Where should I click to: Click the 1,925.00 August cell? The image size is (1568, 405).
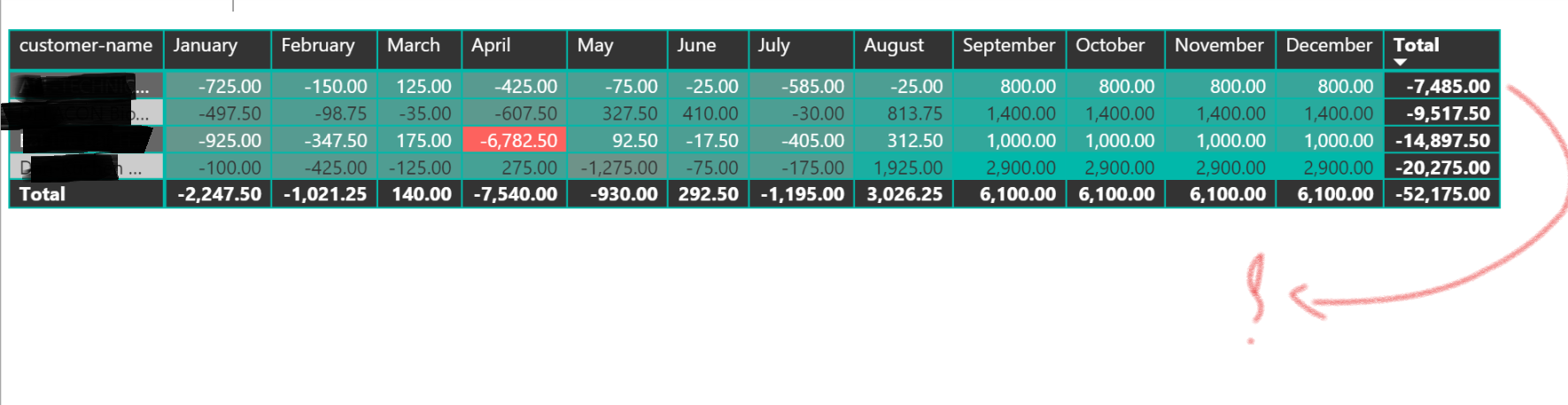pos(904,167)
